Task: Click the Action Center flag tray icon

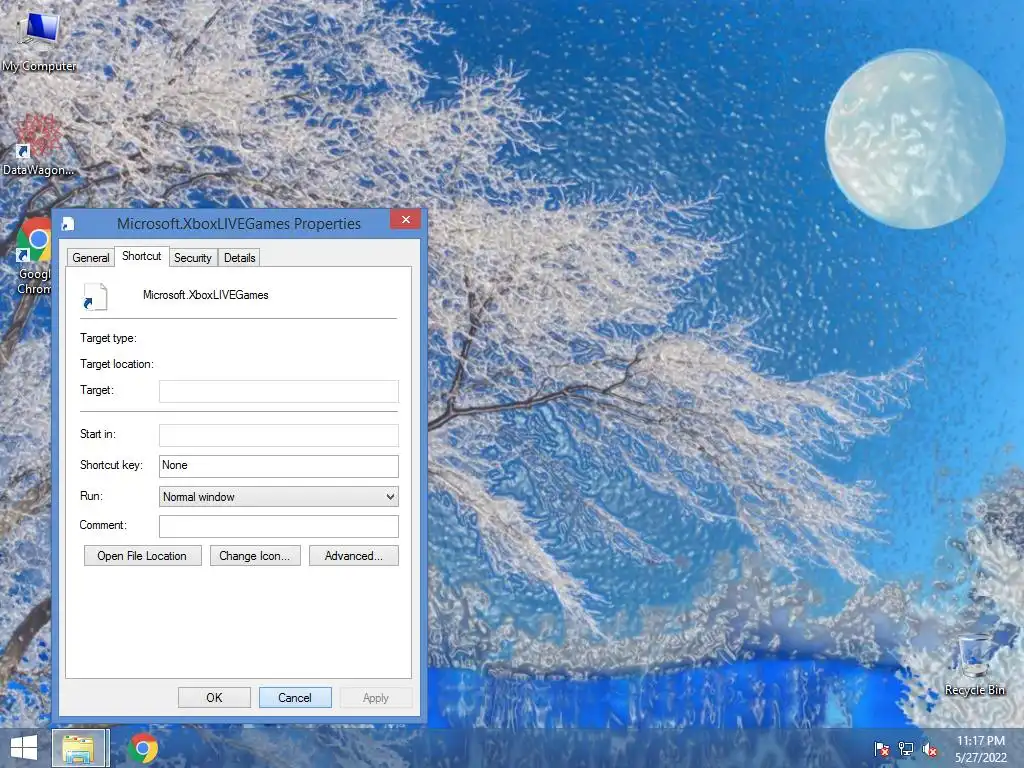Action: (x=881, y=749)
